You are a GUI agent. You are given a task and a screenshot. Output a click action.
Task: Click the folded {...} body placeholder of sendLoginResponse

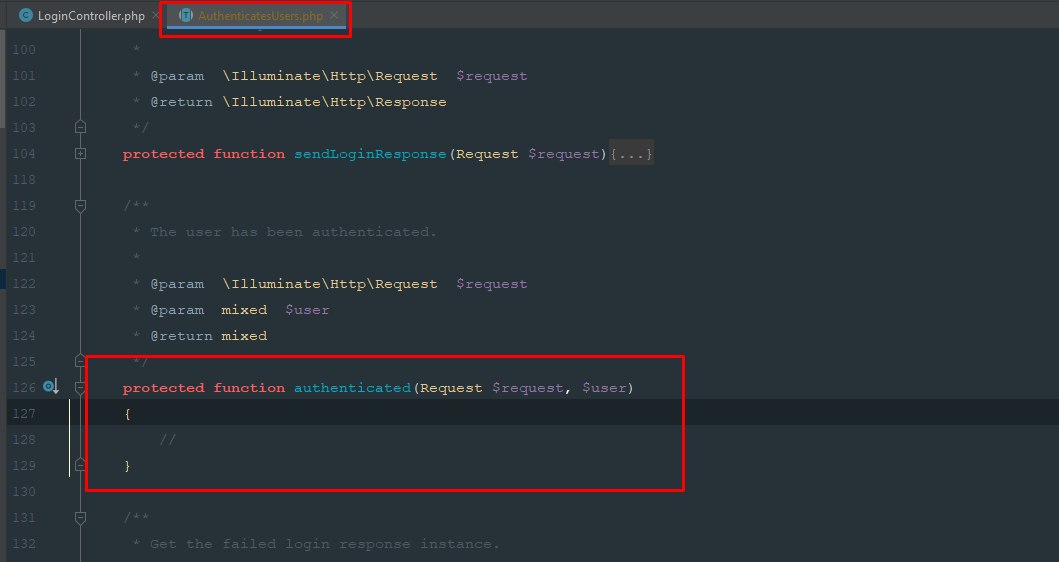coord(631,154)
